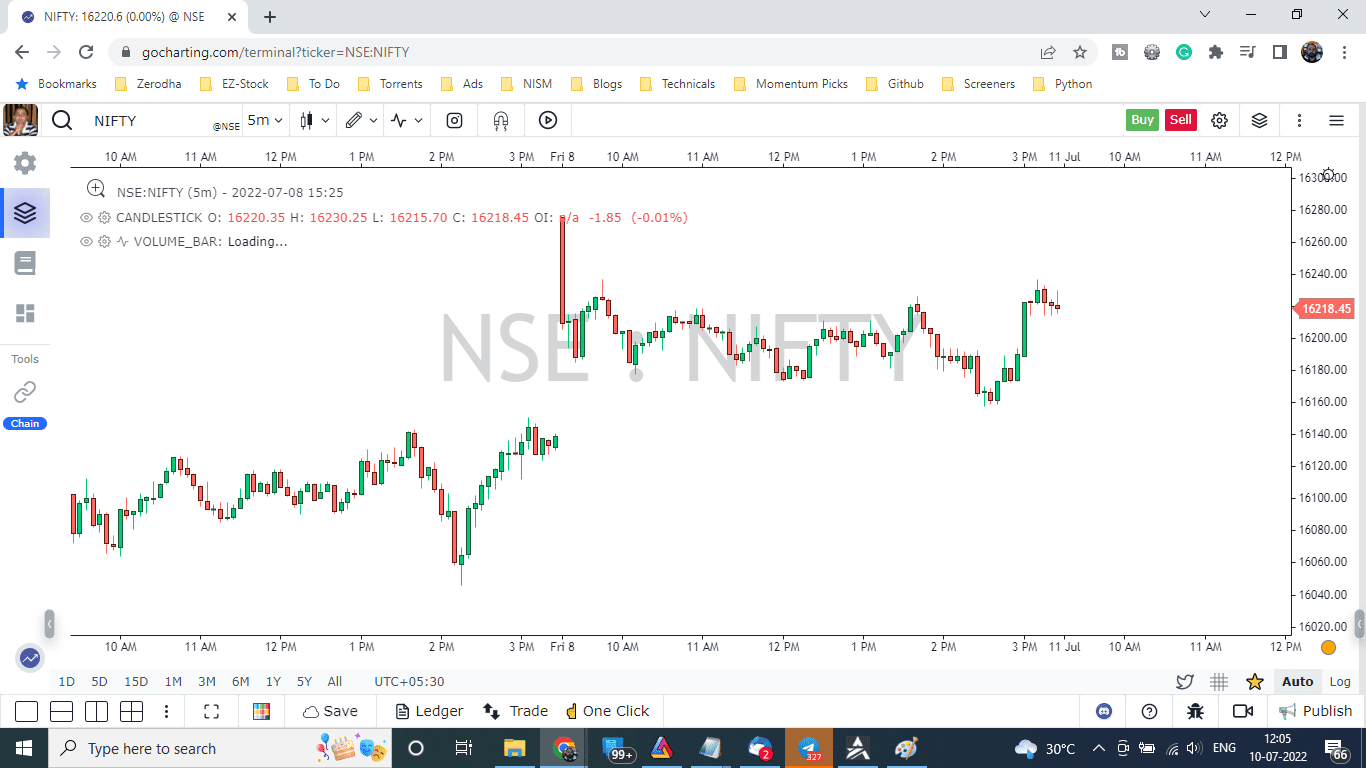Open the candlestick chart type dropdown

coord(313,120)
